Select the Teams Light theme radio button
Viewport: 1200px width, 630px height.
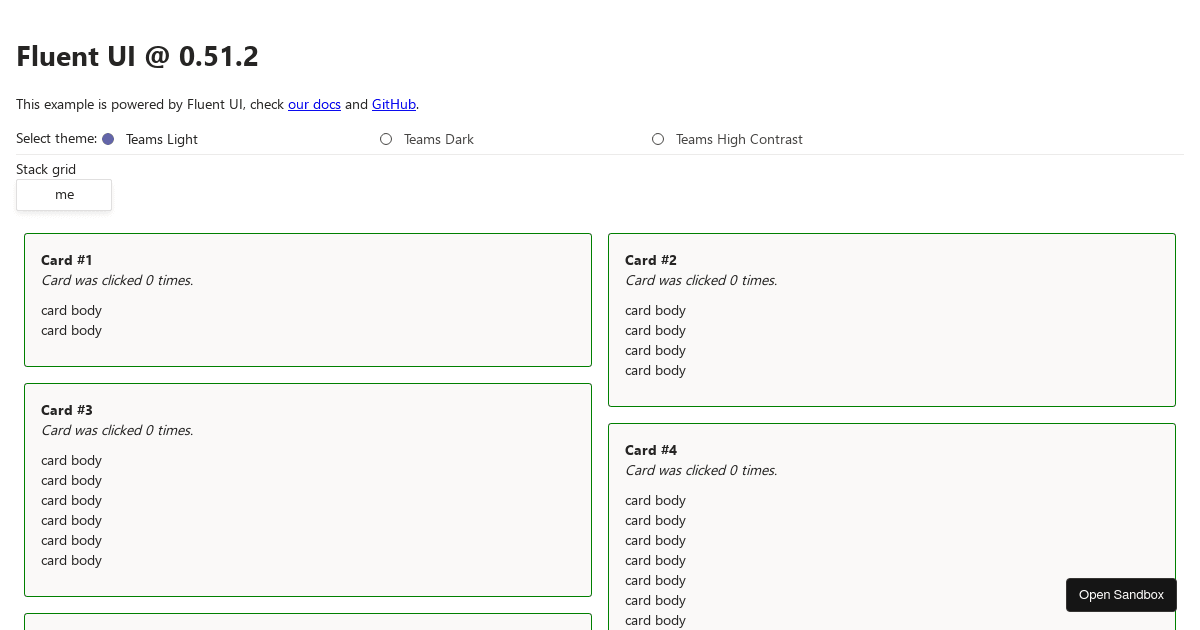[x=107, y=138]
